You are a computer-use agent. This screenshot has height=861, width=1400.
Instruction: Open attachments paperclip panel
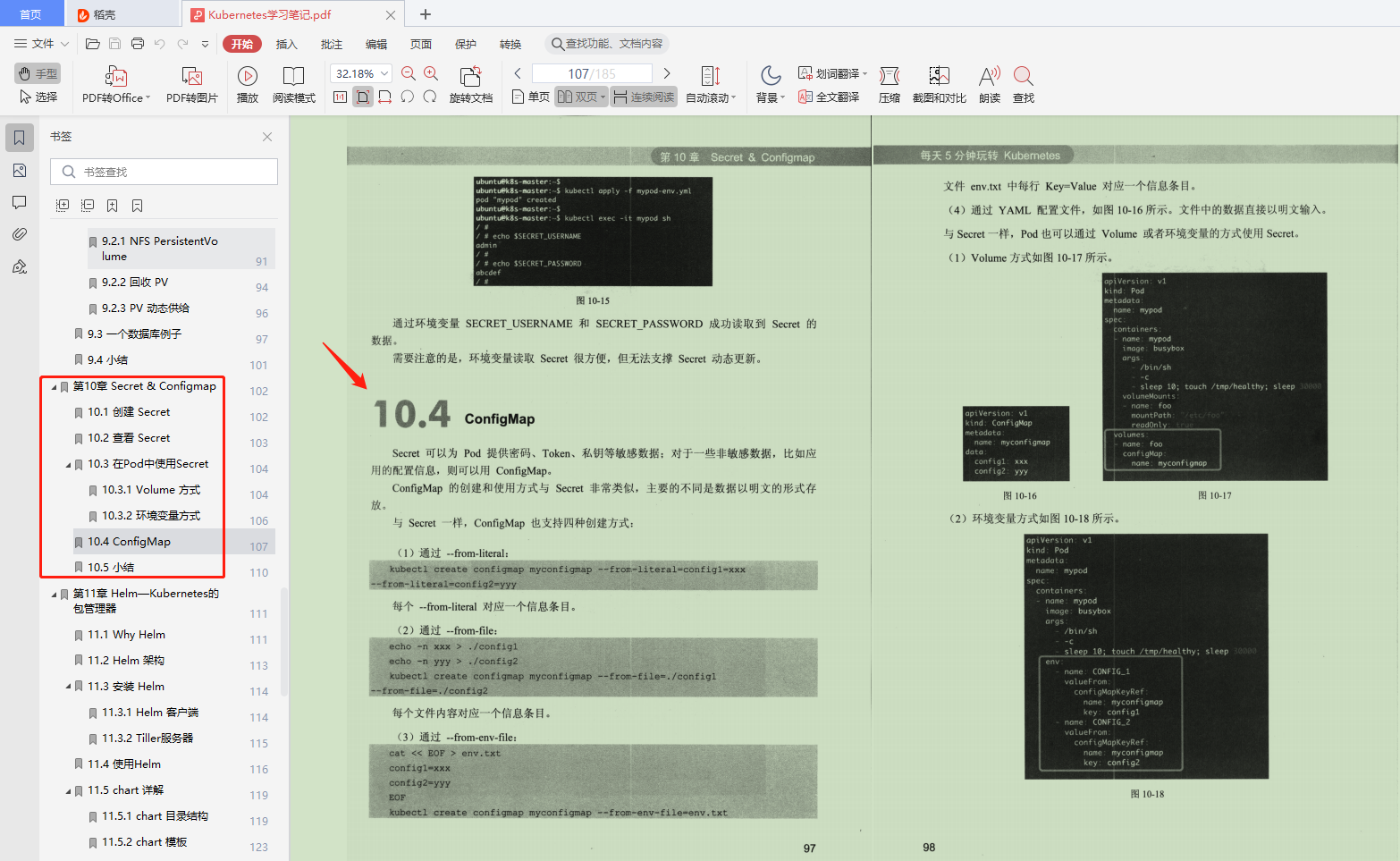coord(20,234)
